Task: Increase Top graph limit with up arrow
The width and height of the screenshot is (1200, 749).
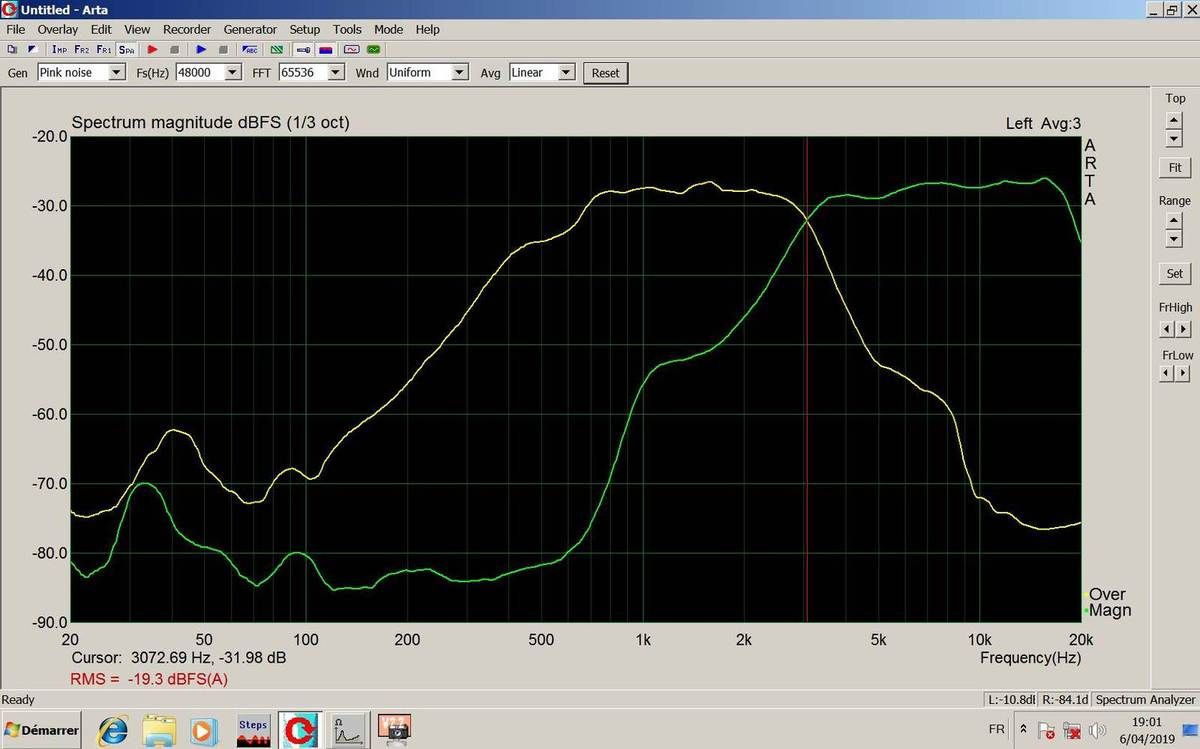Action: point(1174,119)
